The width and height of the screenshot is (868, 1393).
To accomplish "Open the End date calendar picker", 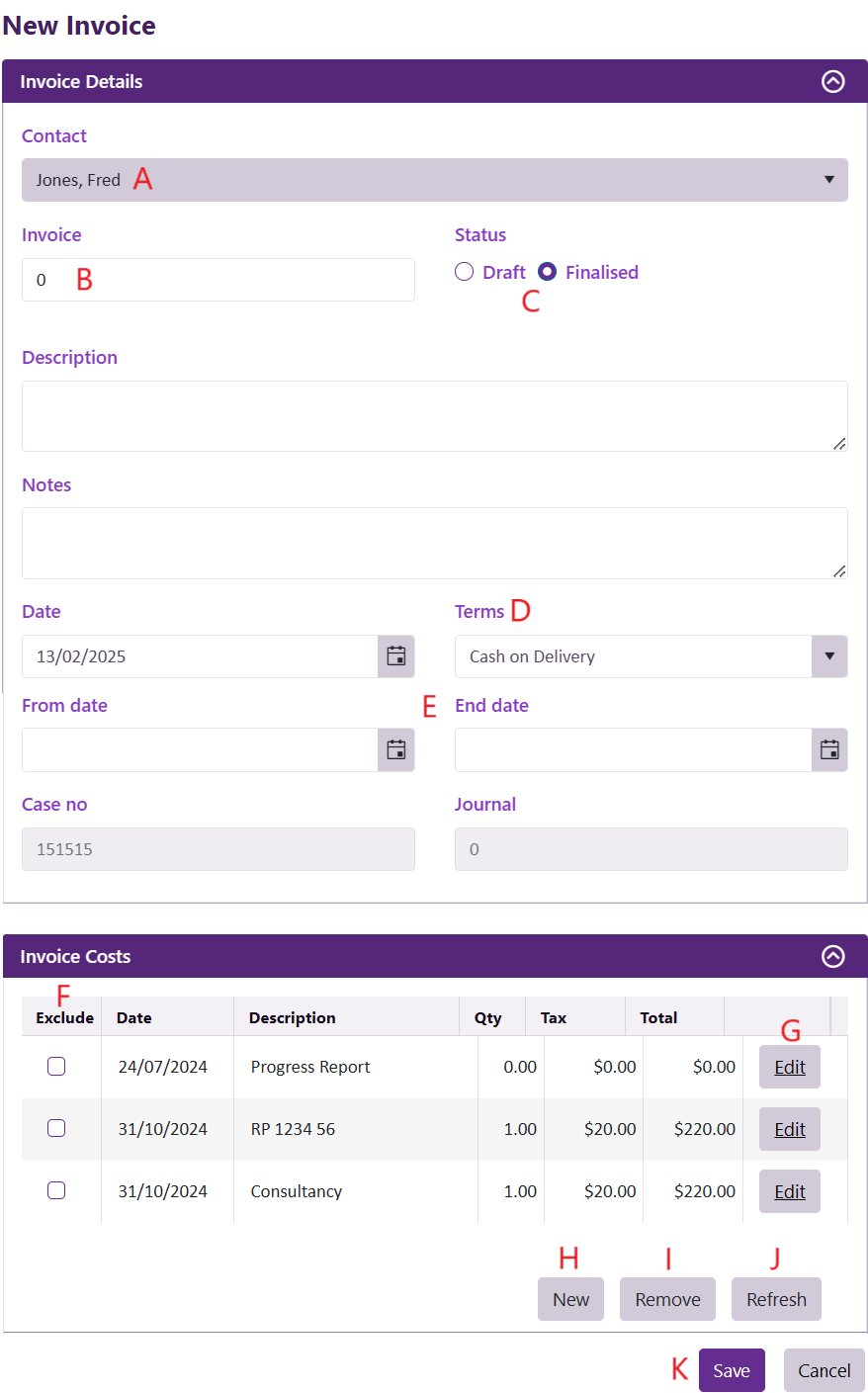I will 829,750.
